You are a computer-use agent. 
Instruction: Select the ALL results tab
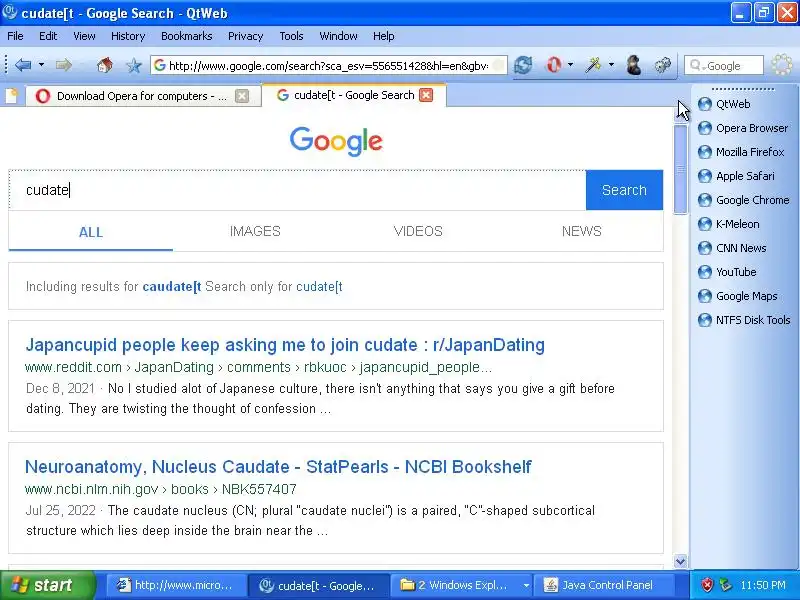click(x=91, y=232)
